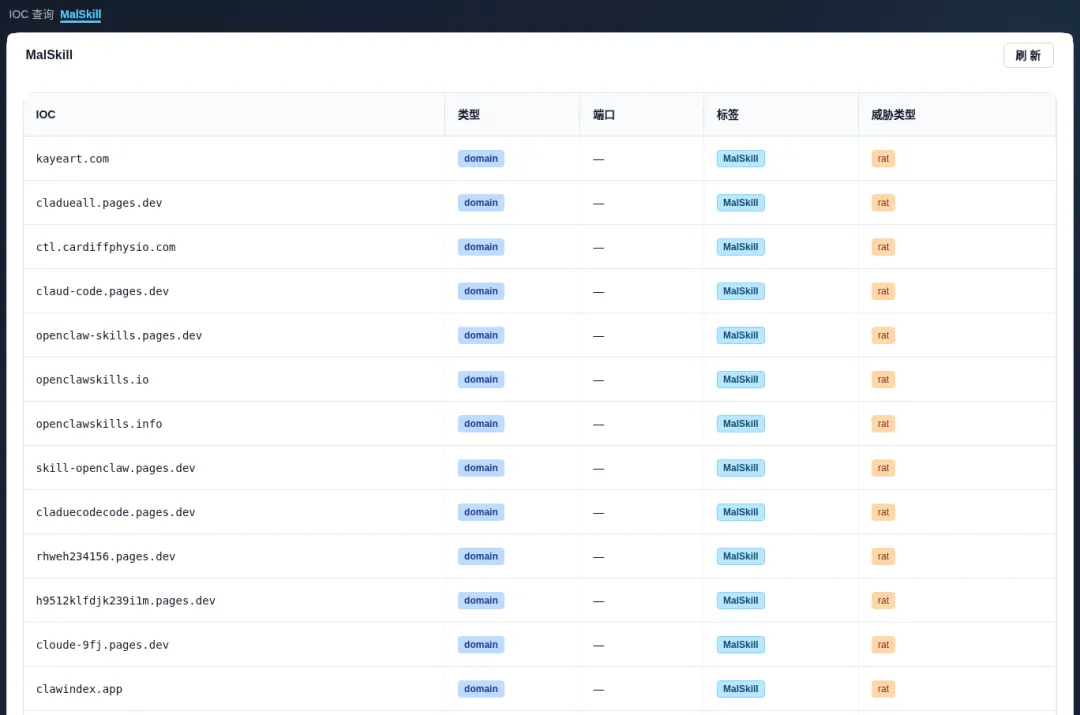Viewport: 1080px width, 715px height.
Task: Click the skill-openclaw.pages.dev entry
Action: pos(116,468)
